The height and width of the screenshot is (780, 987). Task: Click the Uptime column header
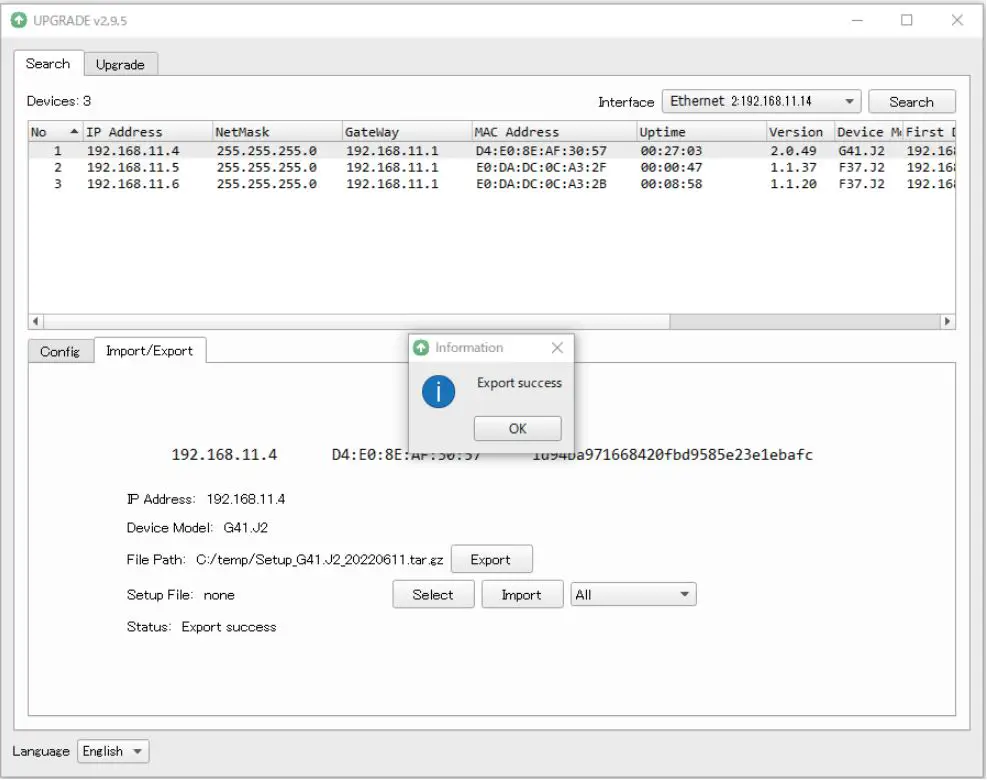[702, 132]
